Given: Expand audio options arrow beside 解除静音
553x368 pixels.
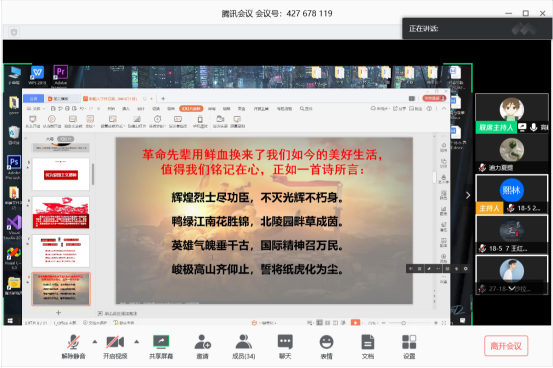Looking at the screenshot, I should click(95, 342).
